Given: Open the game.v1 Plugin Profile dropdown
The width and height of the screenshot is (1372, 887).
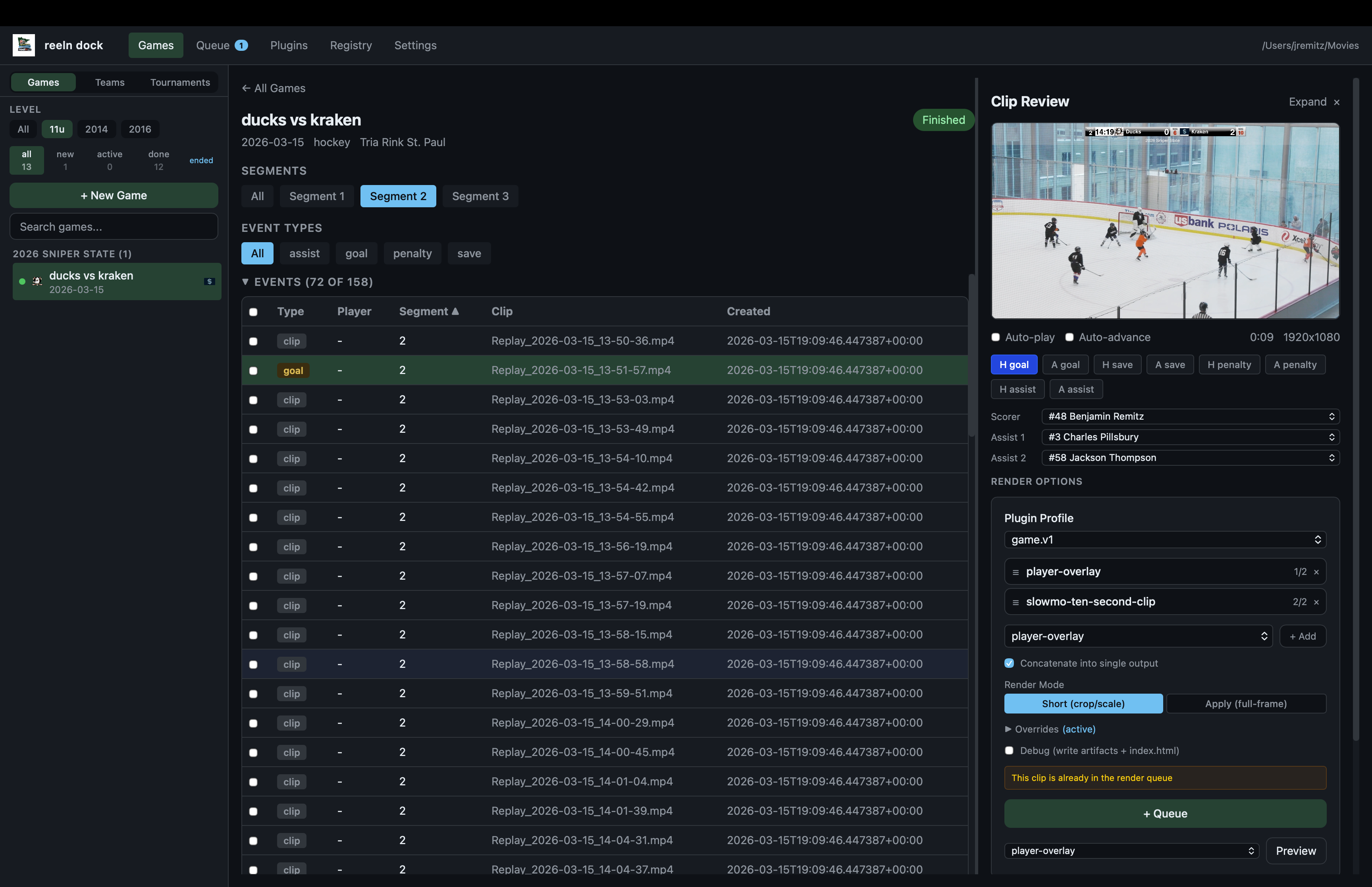Looking at the screenshot, I should point(1165,540).
